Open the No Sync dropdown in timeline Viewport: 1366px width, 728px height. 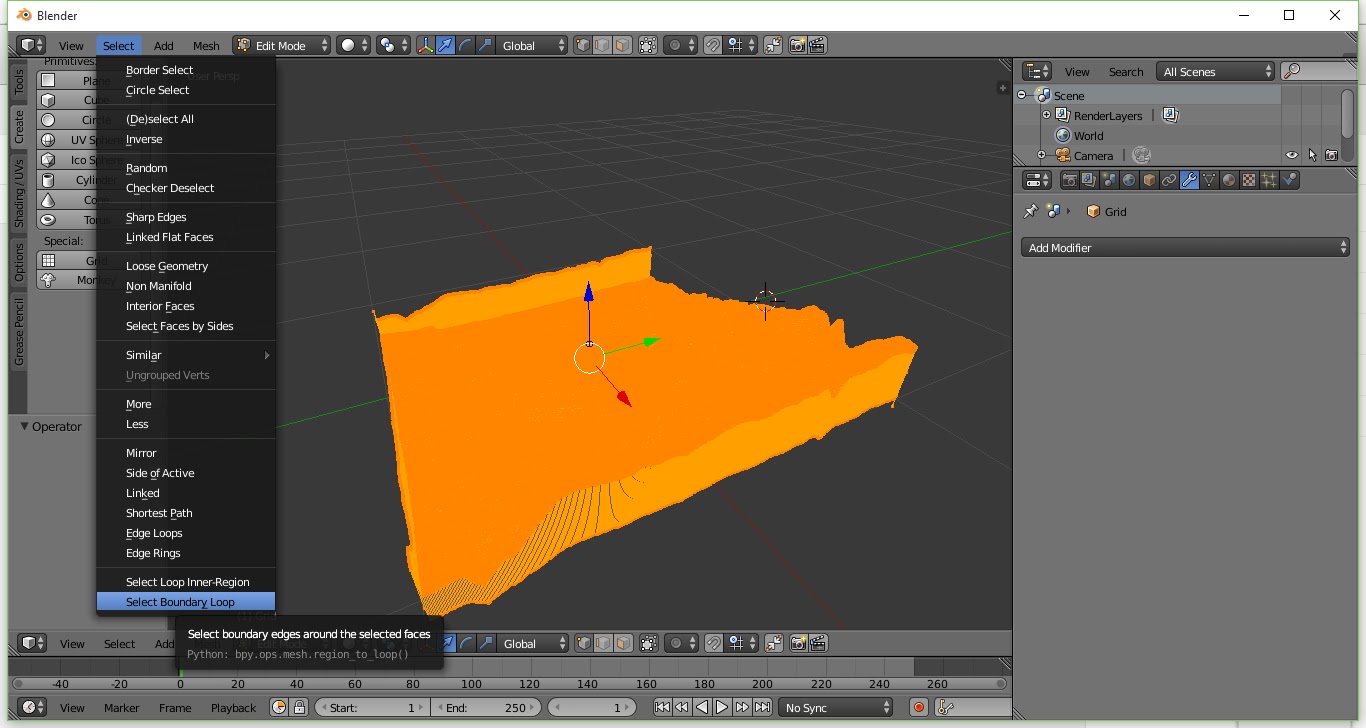click(x=836, y=707)
